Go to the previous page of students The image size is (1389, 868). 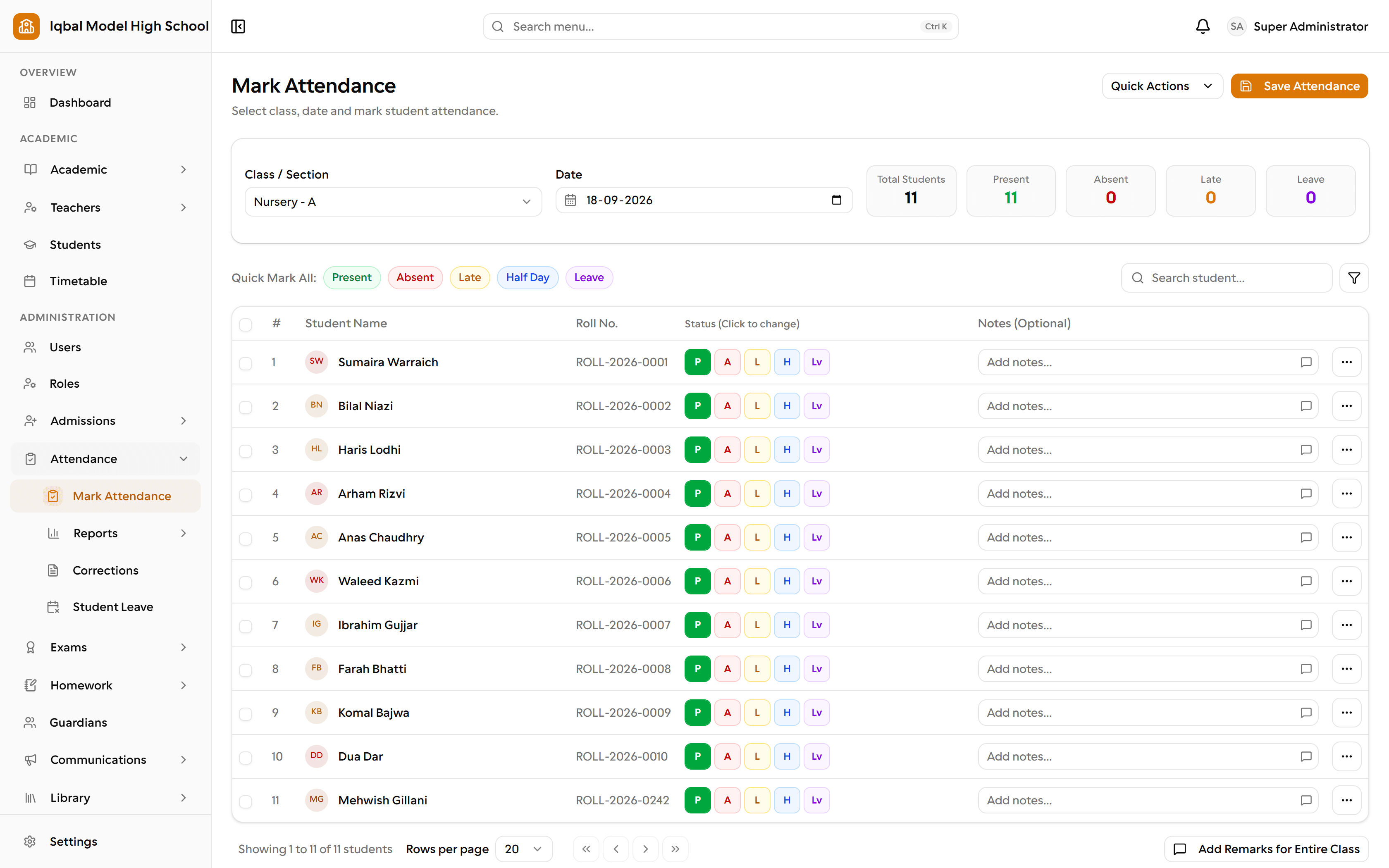pos(616,849)
